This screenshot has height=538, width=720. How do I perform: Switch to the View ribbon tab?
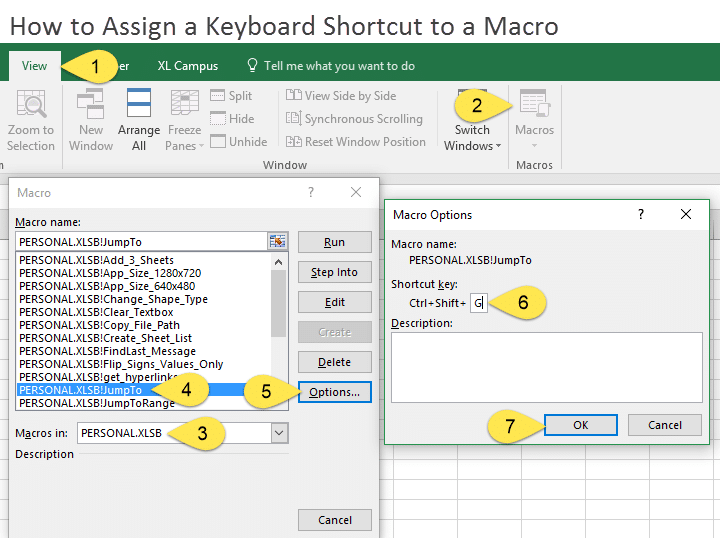tap(35, 66)
